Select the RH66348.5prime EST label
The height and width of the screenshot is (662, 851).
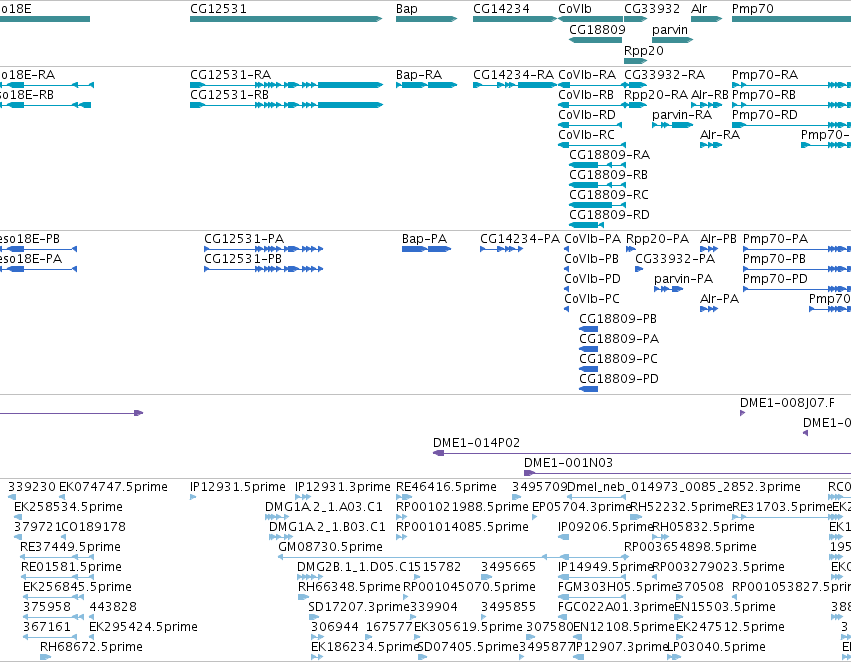point(350,587)
